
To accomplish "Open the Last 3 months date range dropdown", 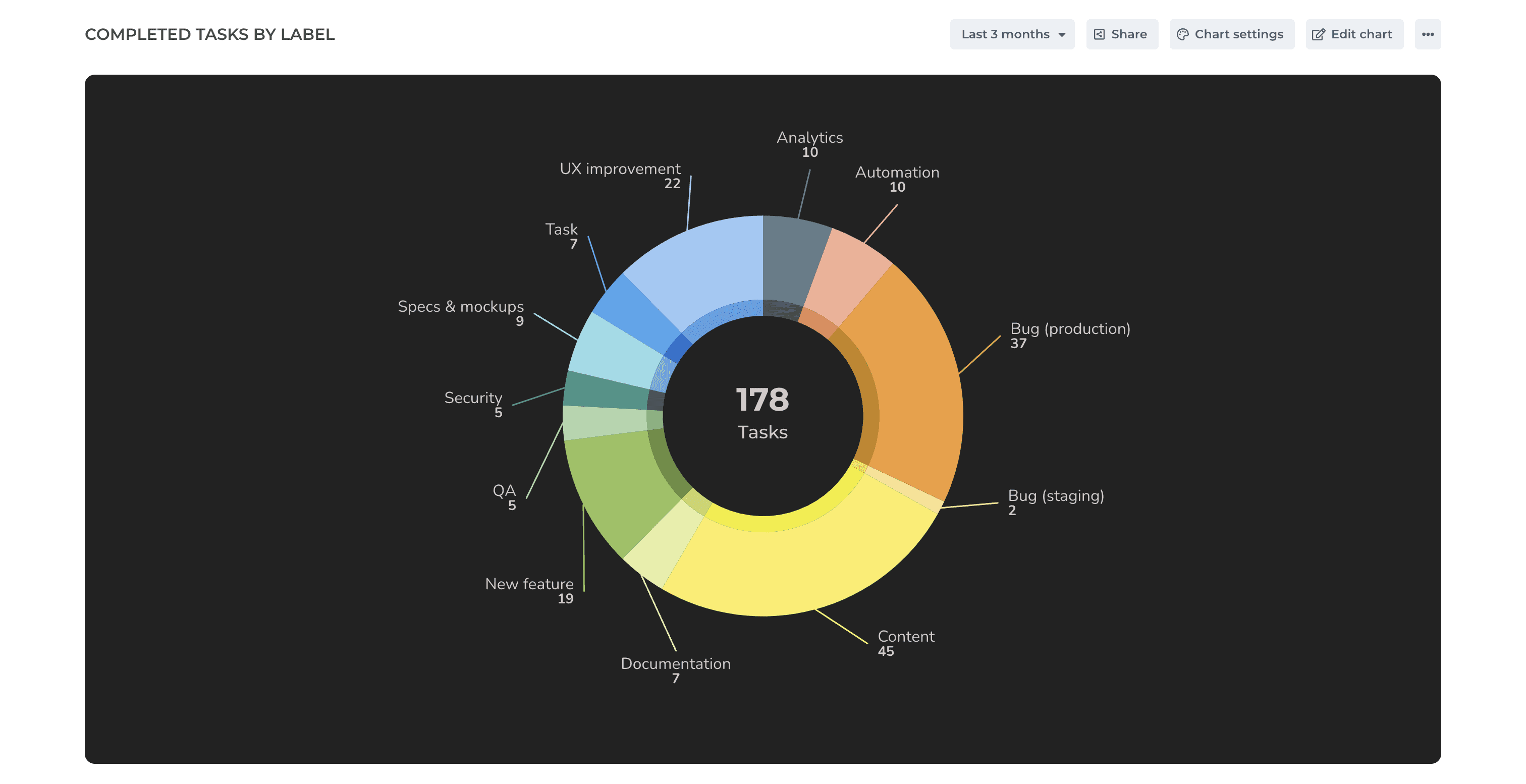I will tap(1012, 34).
